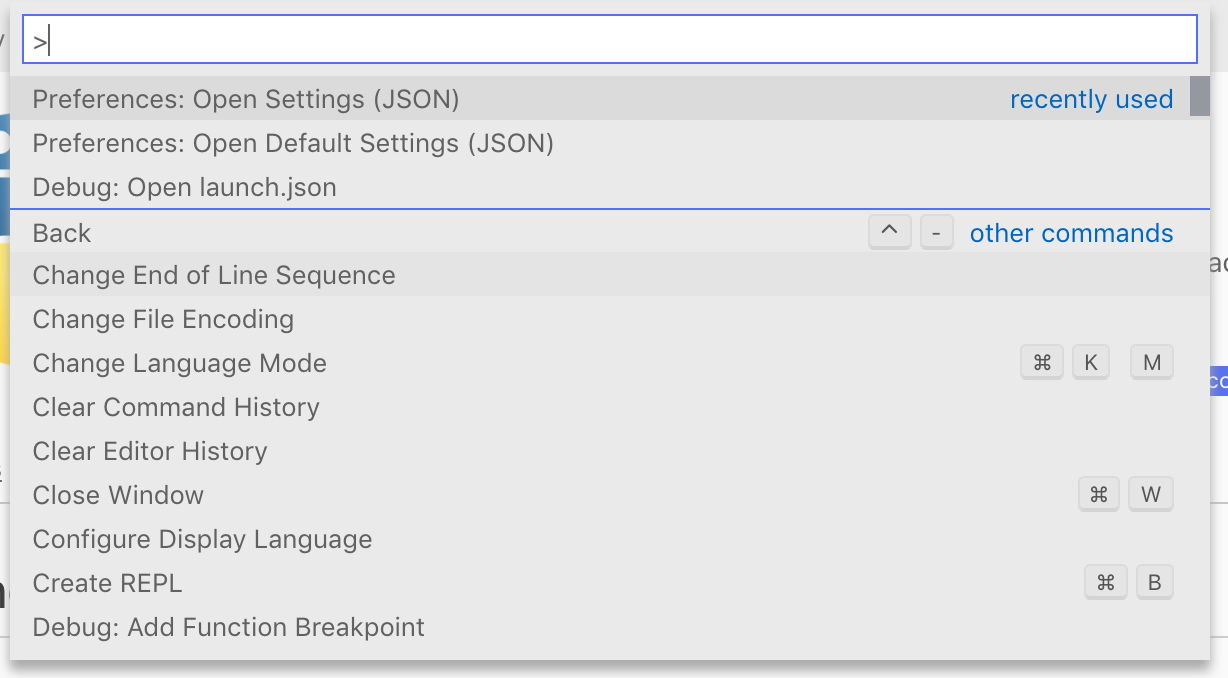Click the "other commands" group label

(1071, 233)
